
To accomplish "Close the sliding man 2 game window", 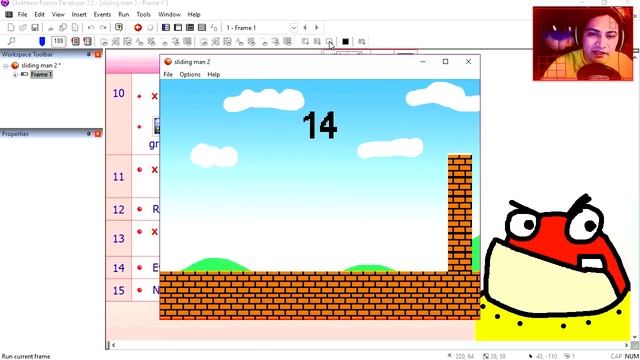I will [468, 62].
